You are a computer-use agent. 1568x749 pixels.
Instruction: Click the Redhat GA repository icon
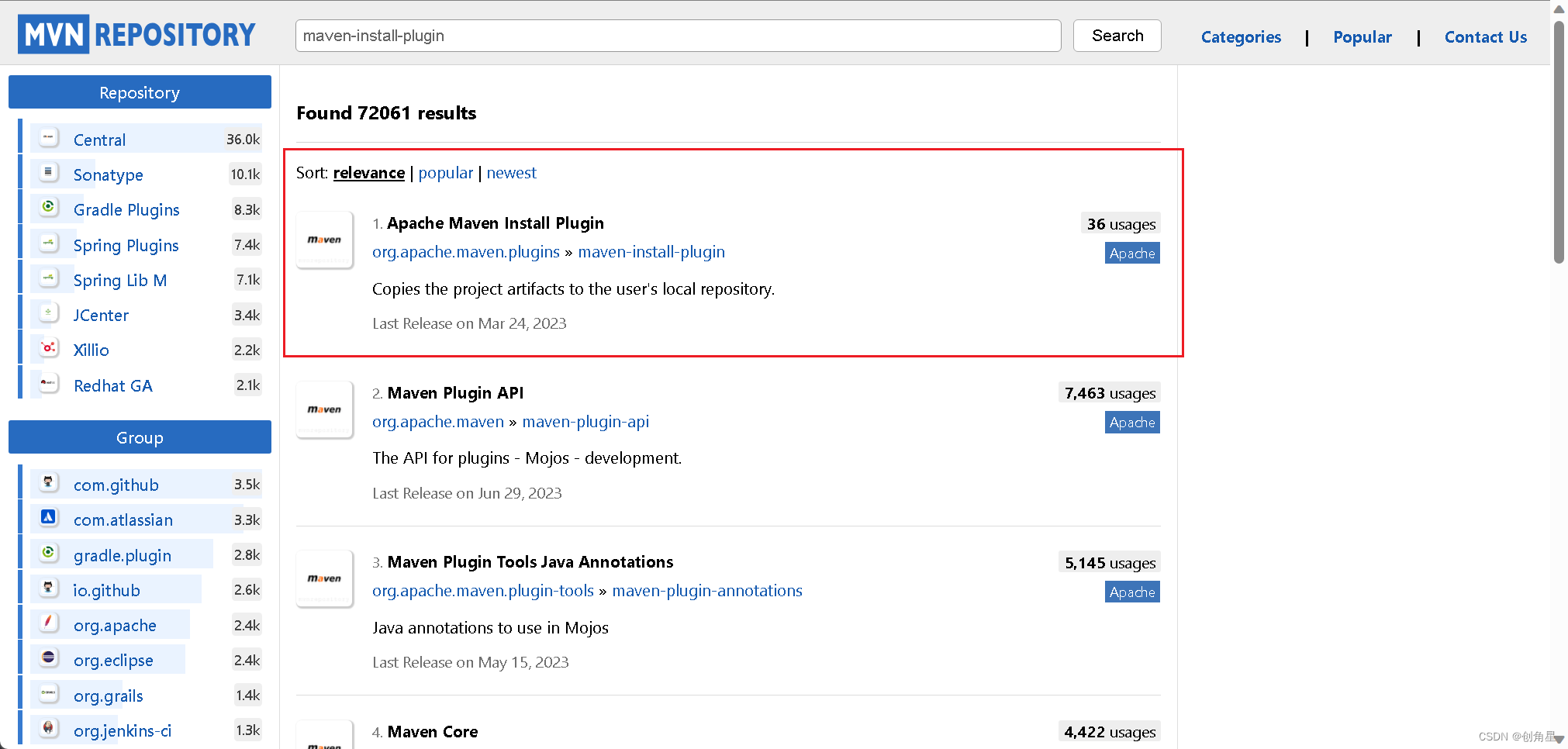[x=47, y=383]
